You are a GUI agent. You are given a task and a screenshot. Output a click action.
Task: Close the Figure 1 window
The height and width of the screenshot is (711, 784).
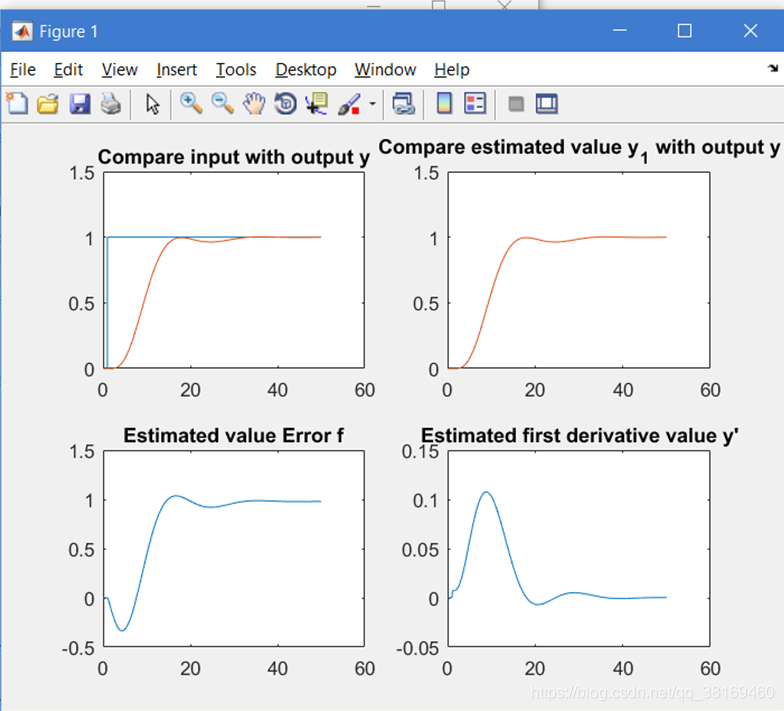pyautogui.click(x=750, y=30)
